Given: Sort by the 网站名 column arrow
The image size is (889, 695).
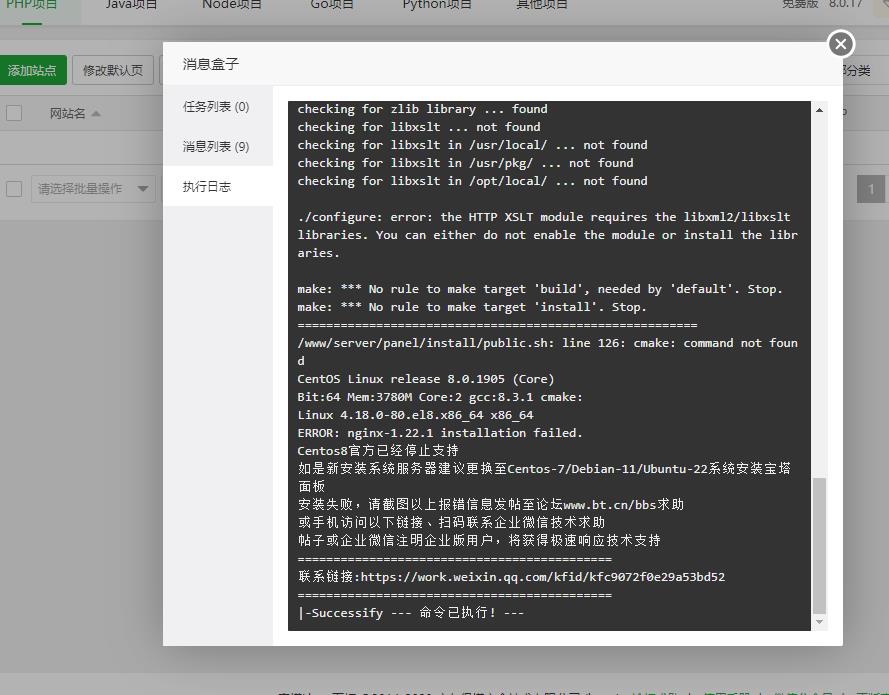Looking at the screenshot, I should (96, 114).
